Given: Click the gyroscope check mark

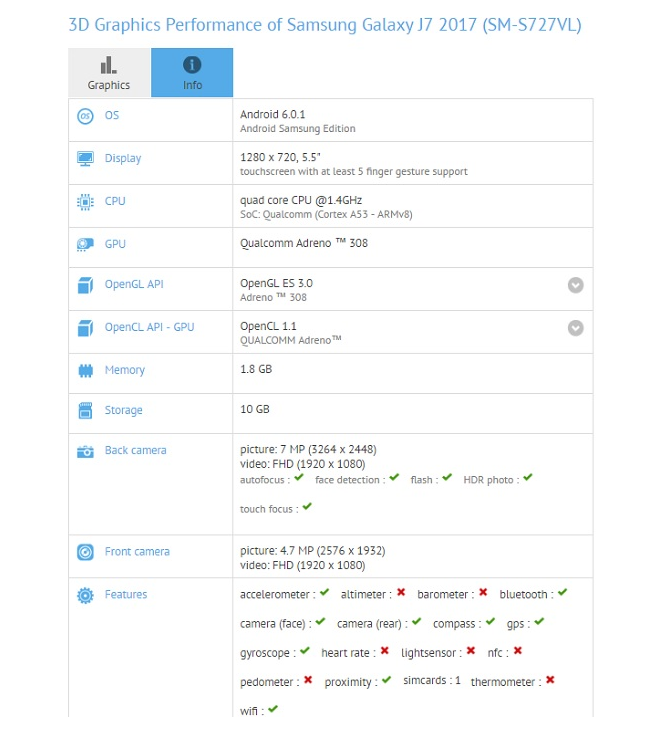Looking at the screenshot, I should pyautogui.click(x=305, y=650).
